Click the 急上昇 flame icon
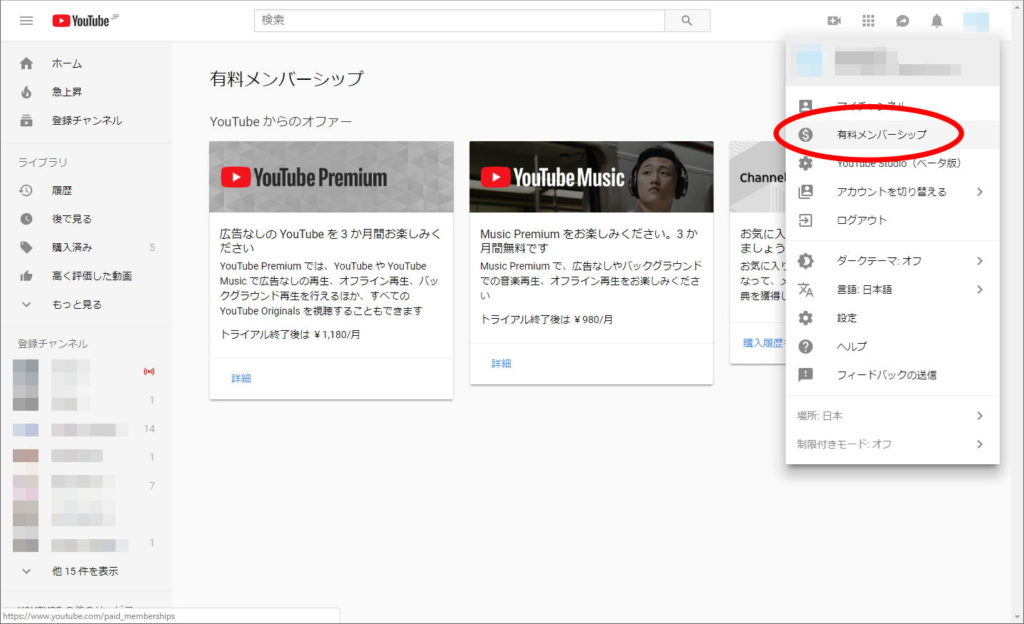This screenshot has width=1024, height=624. tap(26, 92)
